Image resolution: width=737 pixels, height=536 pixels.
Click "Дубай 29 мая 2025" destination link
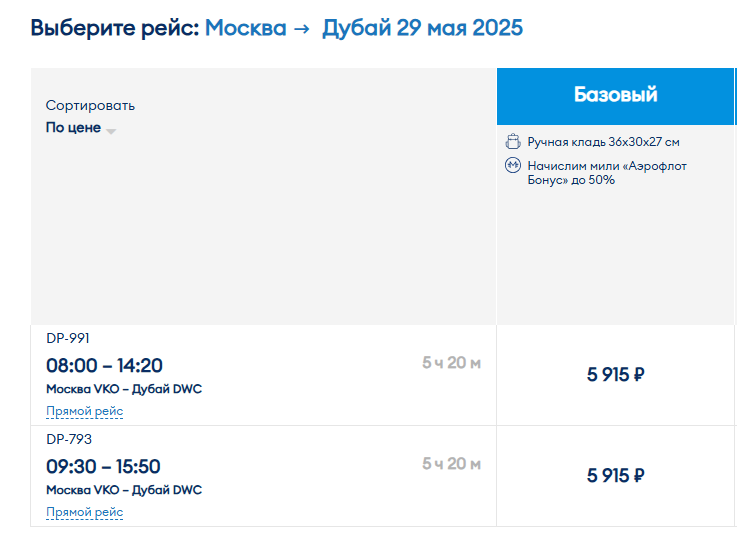coord(422,28)
